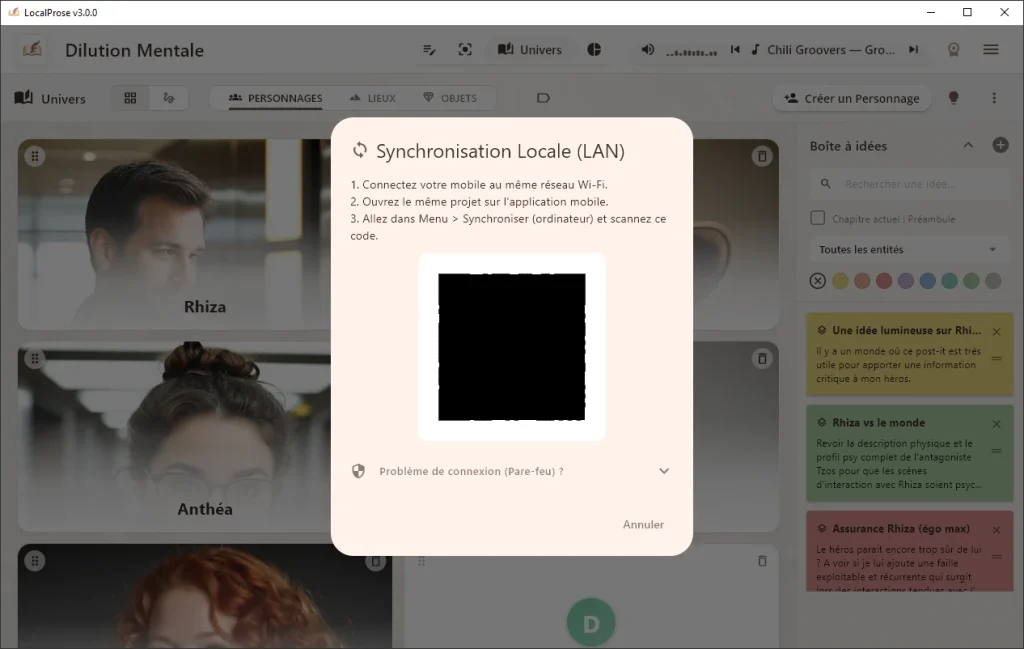The height and width of the screenshot is (649, 1024).
Task: Click the Anthéa card drag handle
Action: (x=35, y=358)
